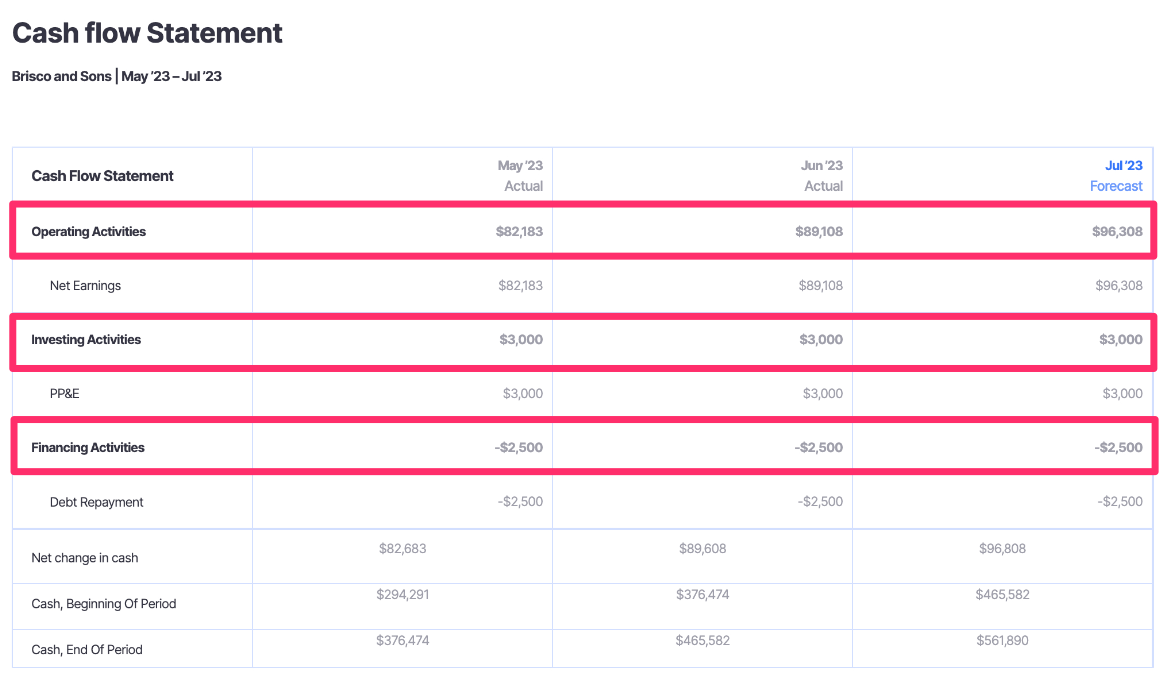
Task: Select the PP&E line item
Action: (65, 393)
